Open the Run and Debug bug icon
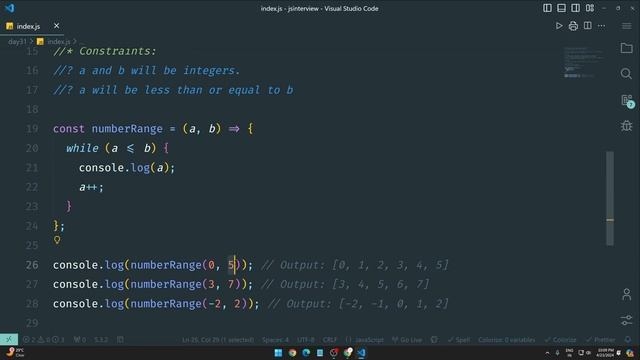The image size is (640, 360). coord(627,125)
